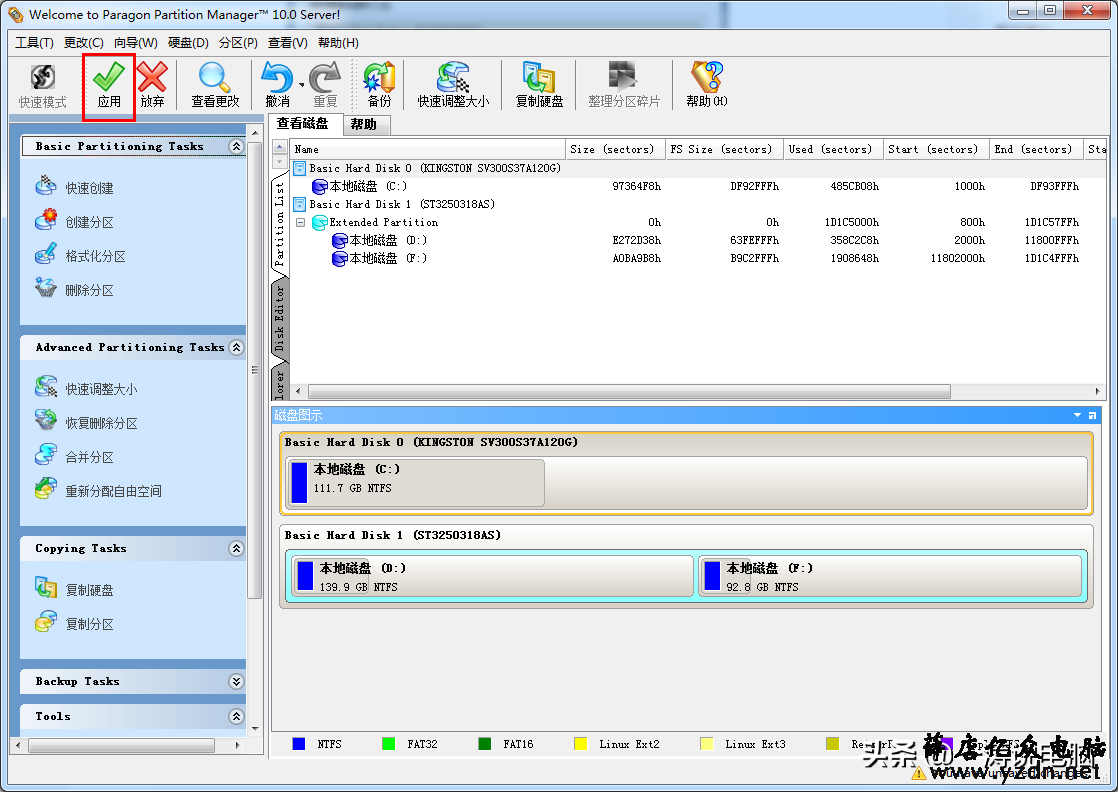Open 帮助(H) toolbar help icon
The image size is (1118, 792).
pyautogui.click(x=707, y=77)
